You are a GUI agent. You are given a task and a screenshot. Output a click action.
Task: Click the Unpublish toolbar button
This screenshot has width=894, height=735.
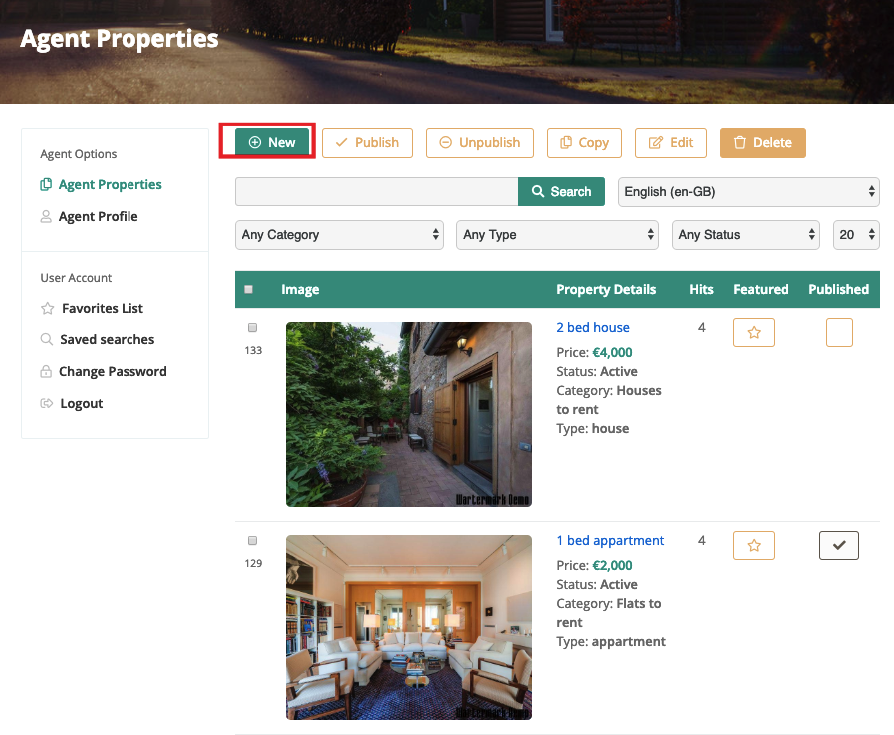(x=479, y=142)
